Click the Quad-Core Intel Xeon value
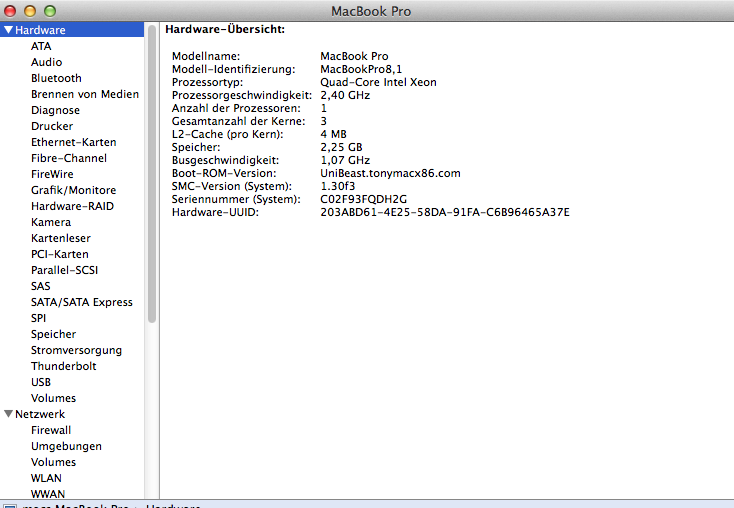The width and height of the screenshot is (734, 508). (x=378, y=82)
